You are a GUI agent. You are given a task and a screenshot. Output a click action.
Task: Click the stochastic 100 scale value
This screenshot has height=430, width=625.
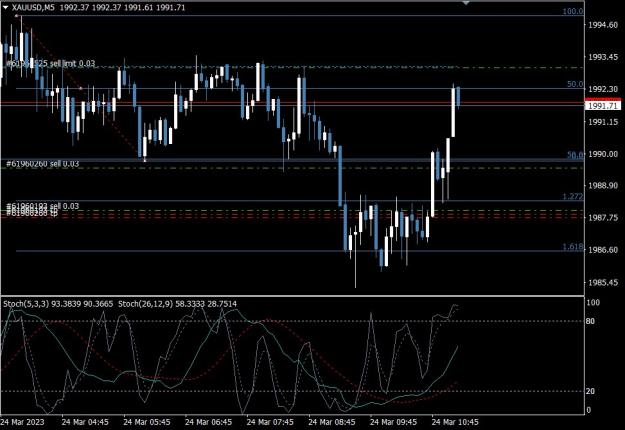[x=593, y=302]
